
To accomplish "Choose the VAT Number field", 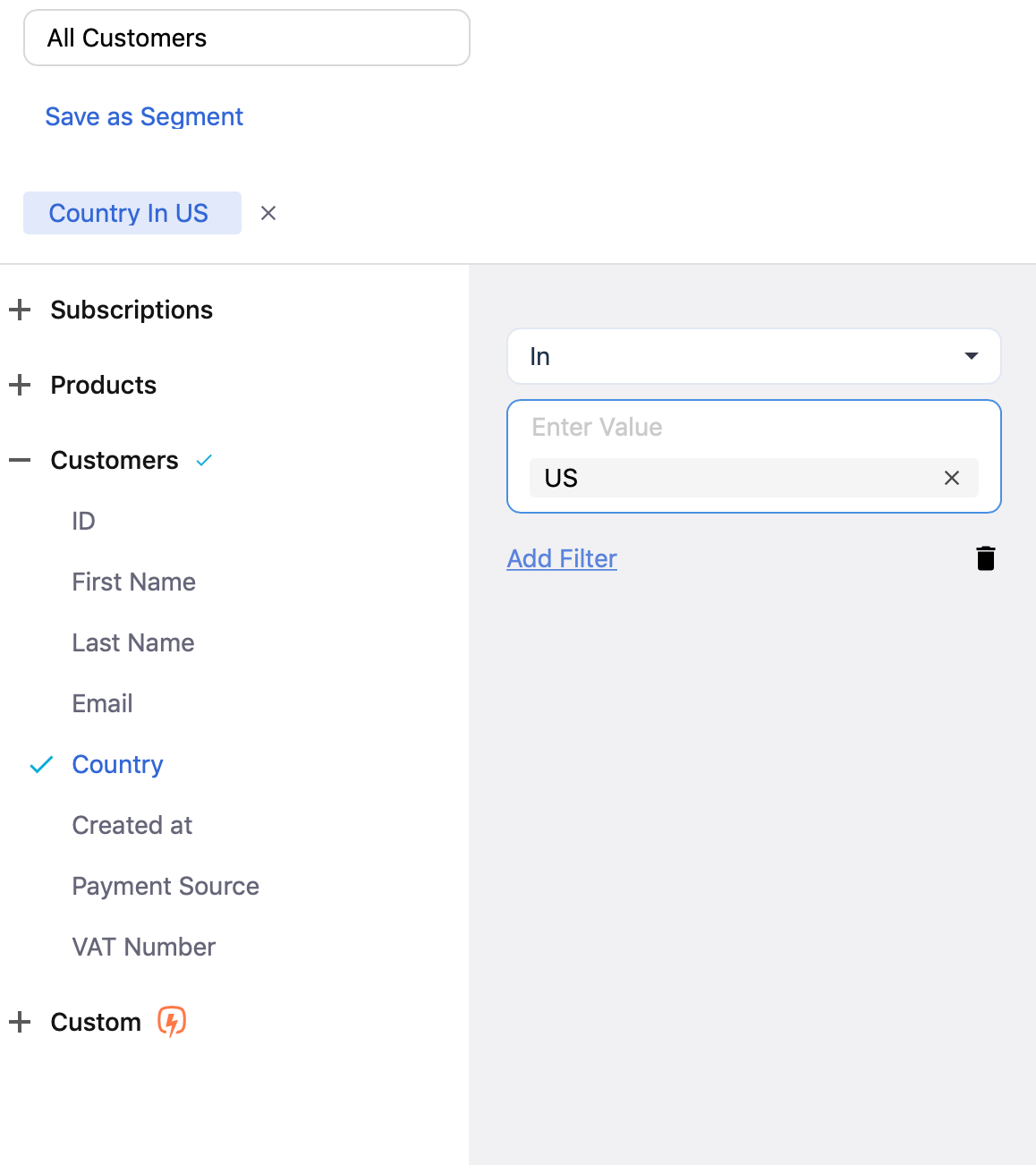I will tap(143, 947).
